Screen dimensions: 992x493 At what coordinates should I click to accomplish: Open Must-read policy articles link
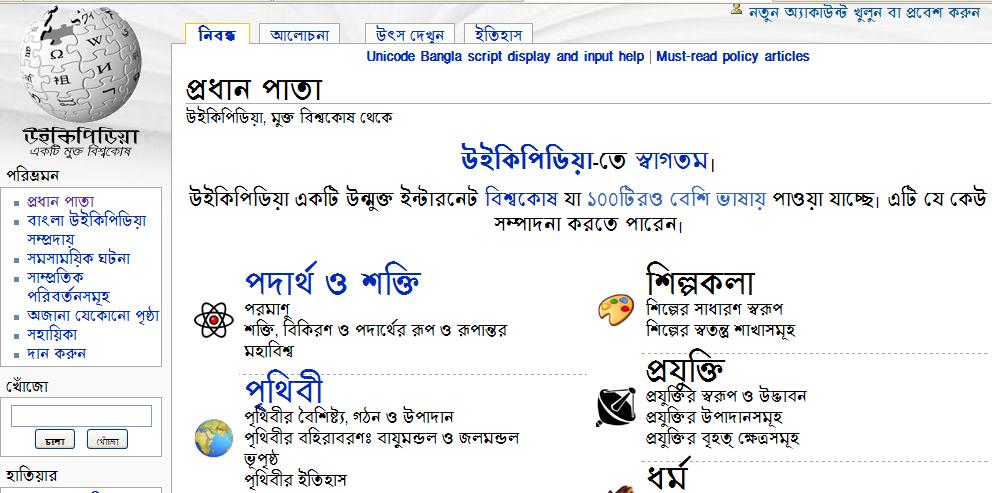(733, 56)
